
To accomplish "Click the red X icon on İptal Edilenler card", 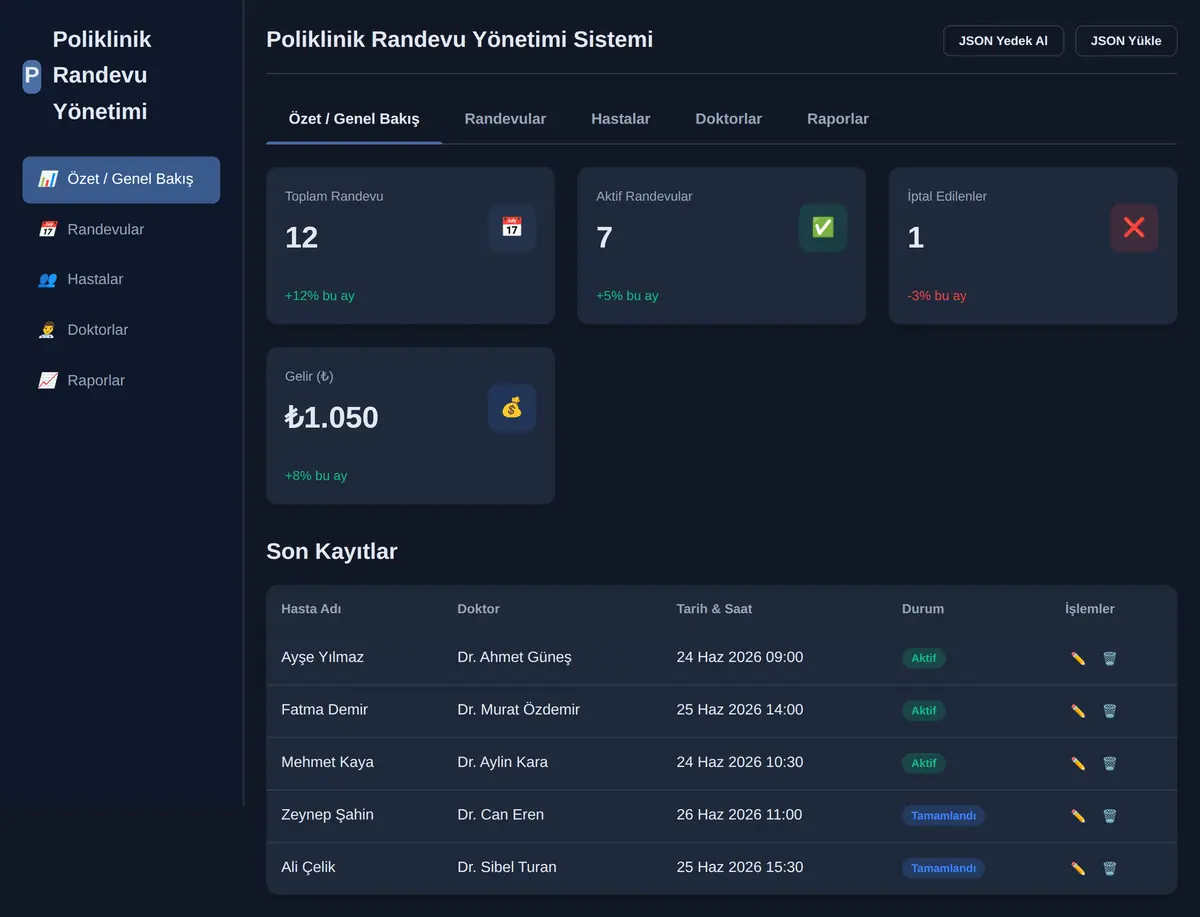I will (x=1134, y=228).
